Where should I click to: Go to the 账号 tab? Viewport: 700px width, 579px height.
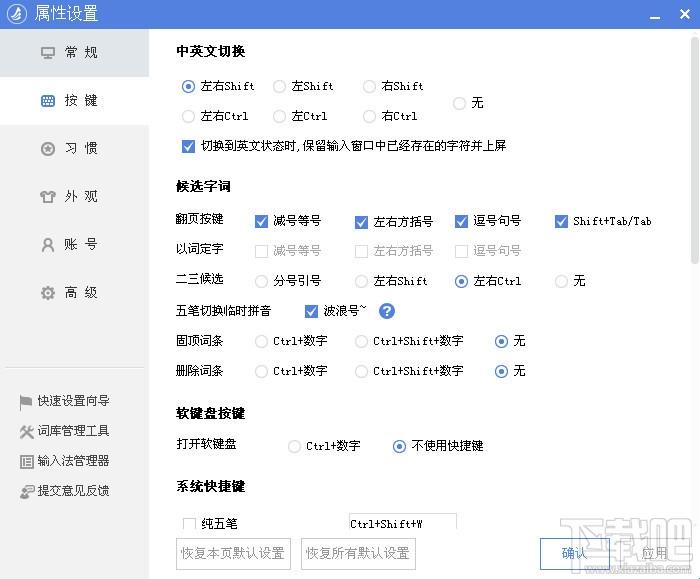point(74,244)
